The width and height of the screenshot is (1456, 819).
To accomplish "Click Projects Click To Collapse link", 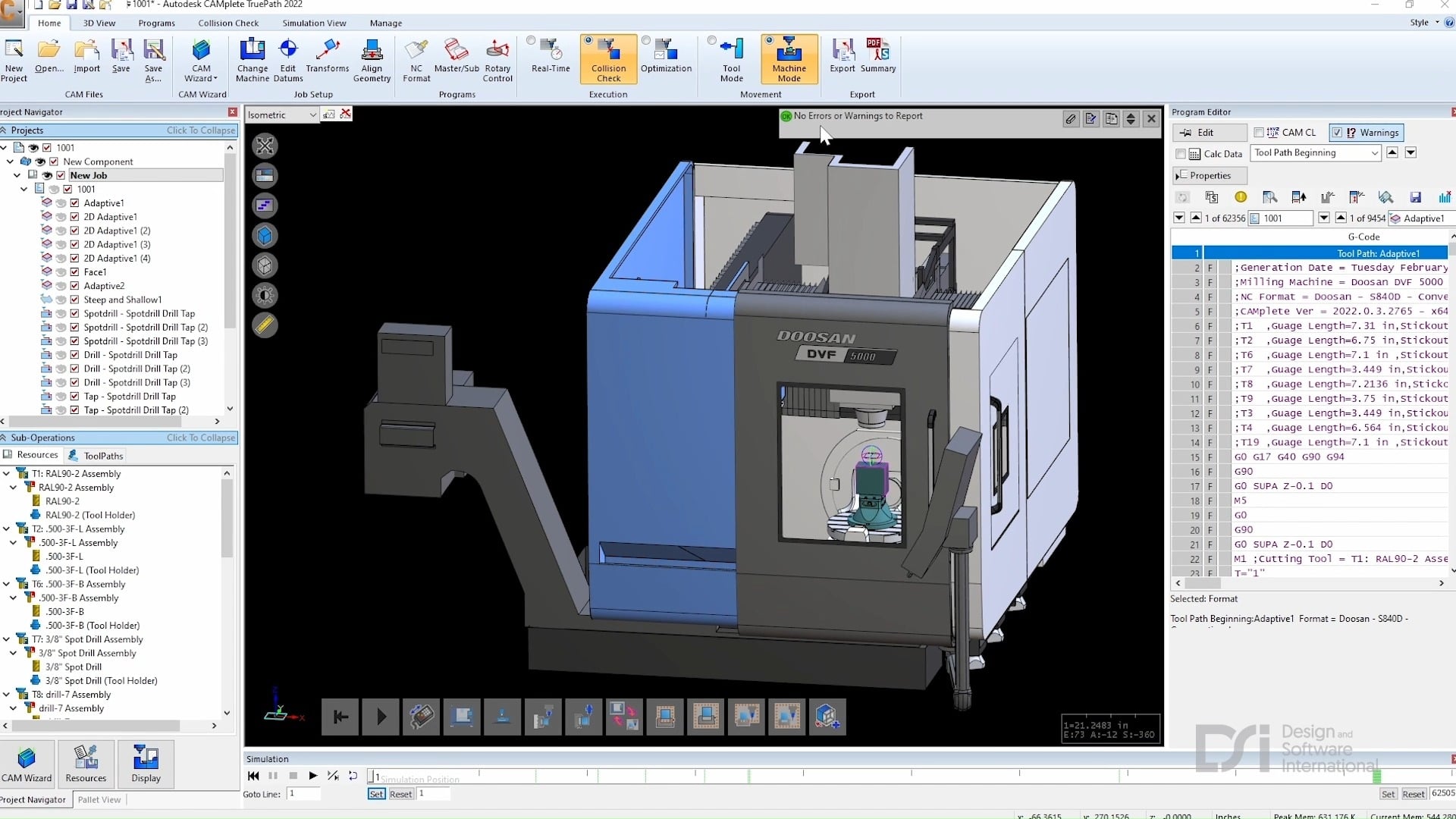I will [x=201, y=130].
